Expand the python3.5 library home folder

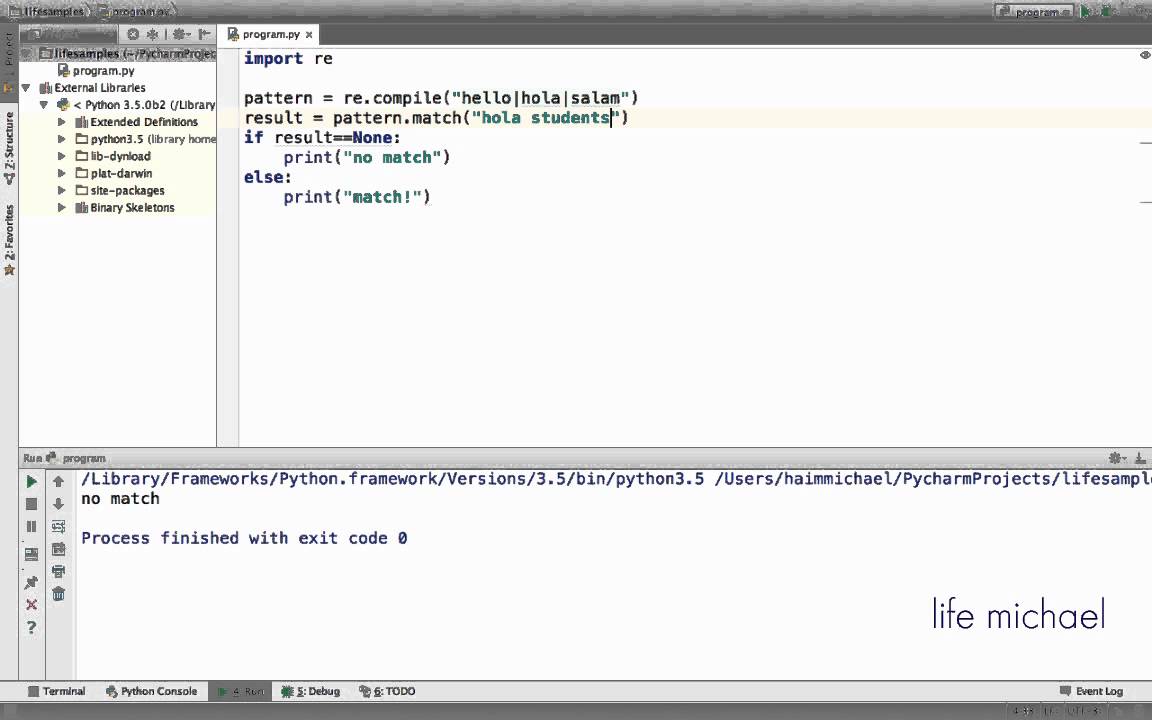pos(62,139)
